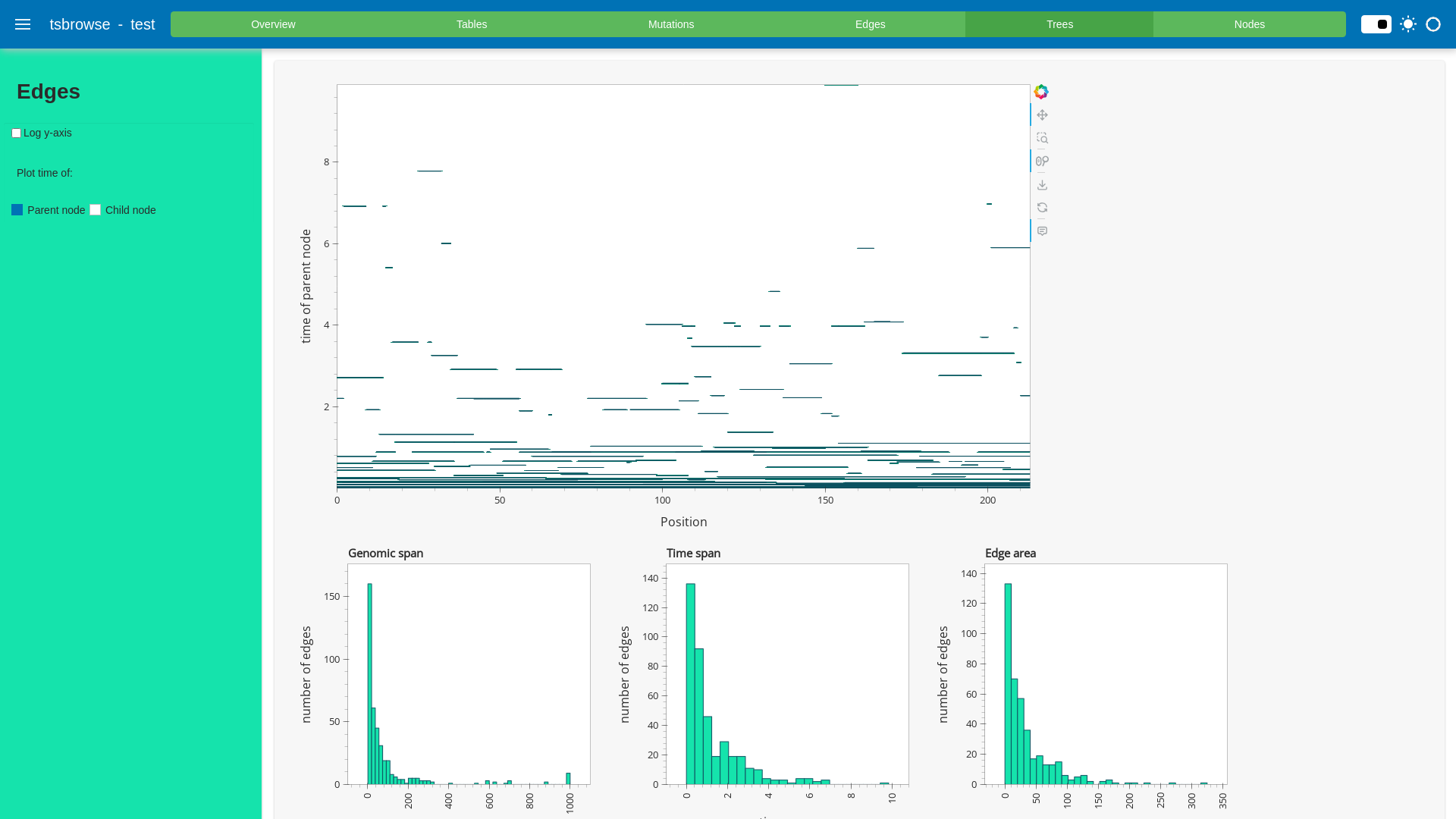This screenshot has height=819, width=1456.
Task: Flip the dark theme toggle switch
Action: [1376, 24]
